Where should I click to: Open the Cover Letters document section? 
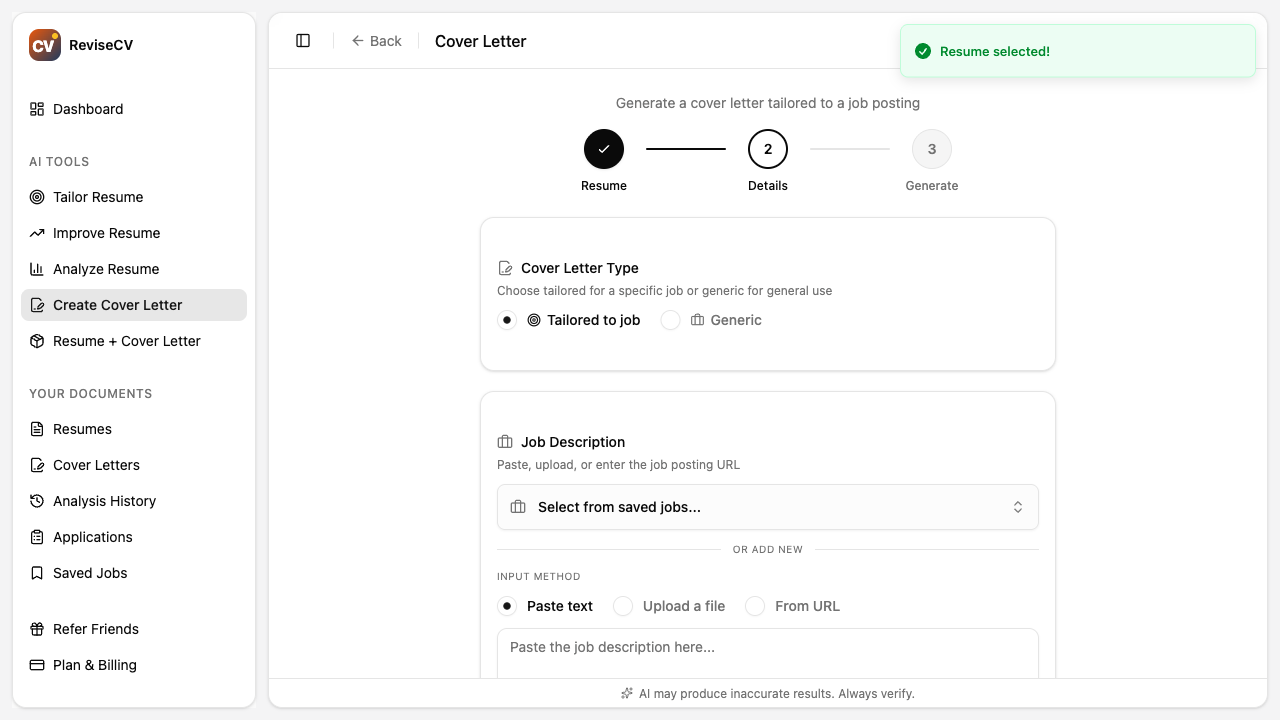coord(97,465)
